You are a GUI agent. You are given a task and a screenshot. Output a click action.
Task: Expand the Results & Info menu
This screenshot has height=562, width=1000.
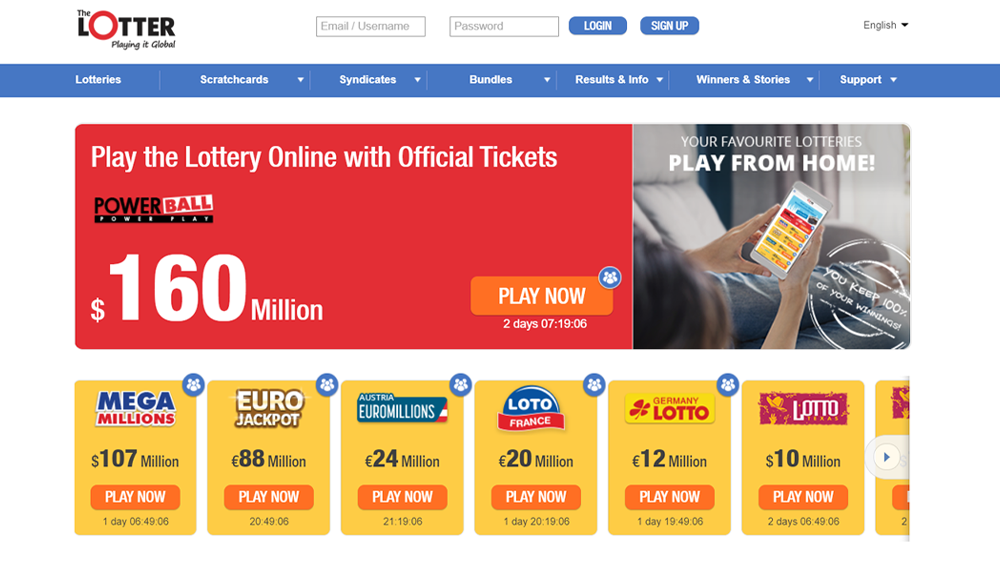619,80
